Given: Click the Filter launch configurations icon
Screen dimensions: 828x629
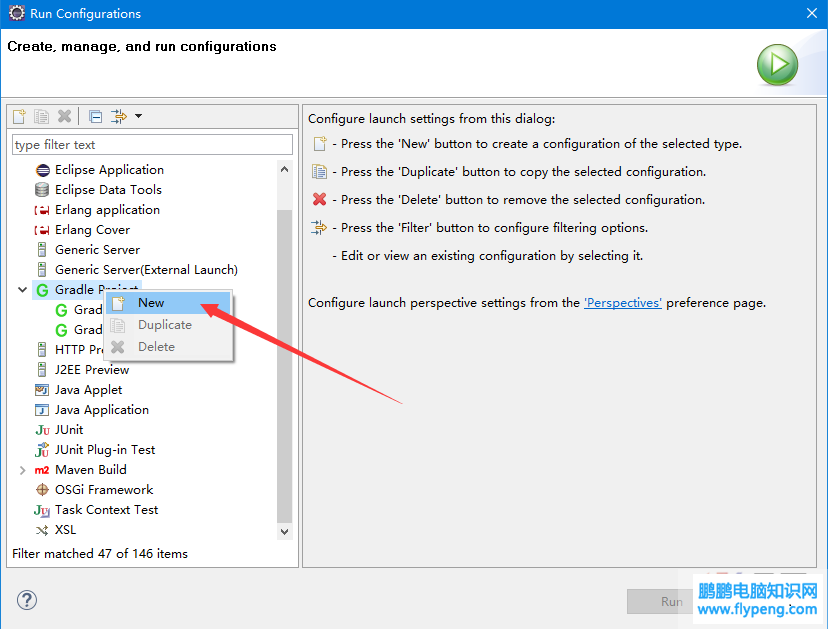Looking at the screenshot, I should (x=119, y=116).
